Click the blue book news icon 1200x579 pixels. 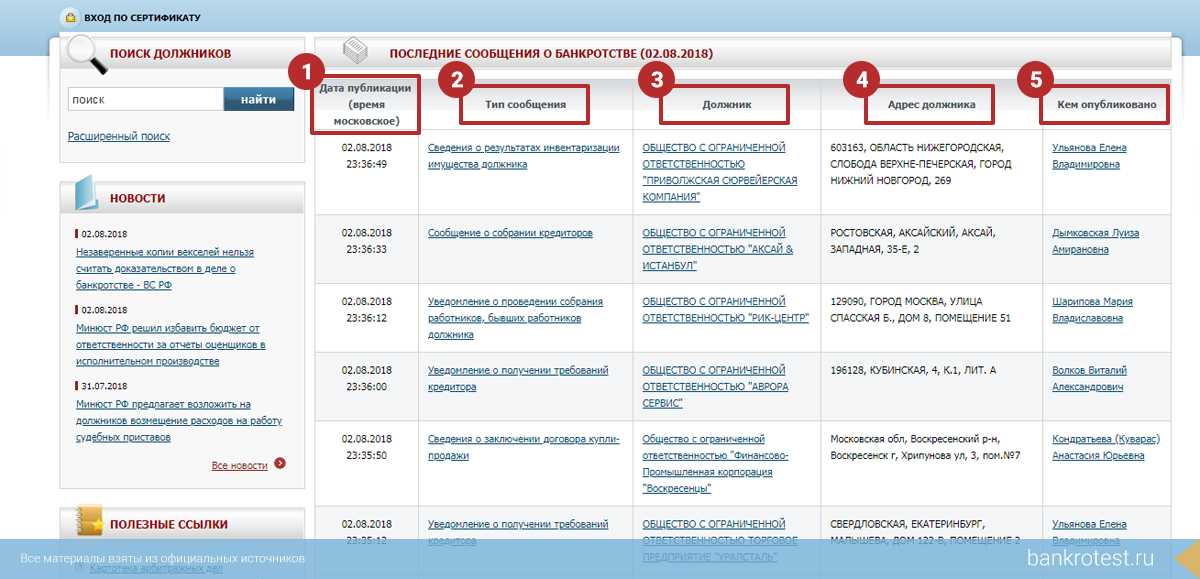(x=86, y=195)
